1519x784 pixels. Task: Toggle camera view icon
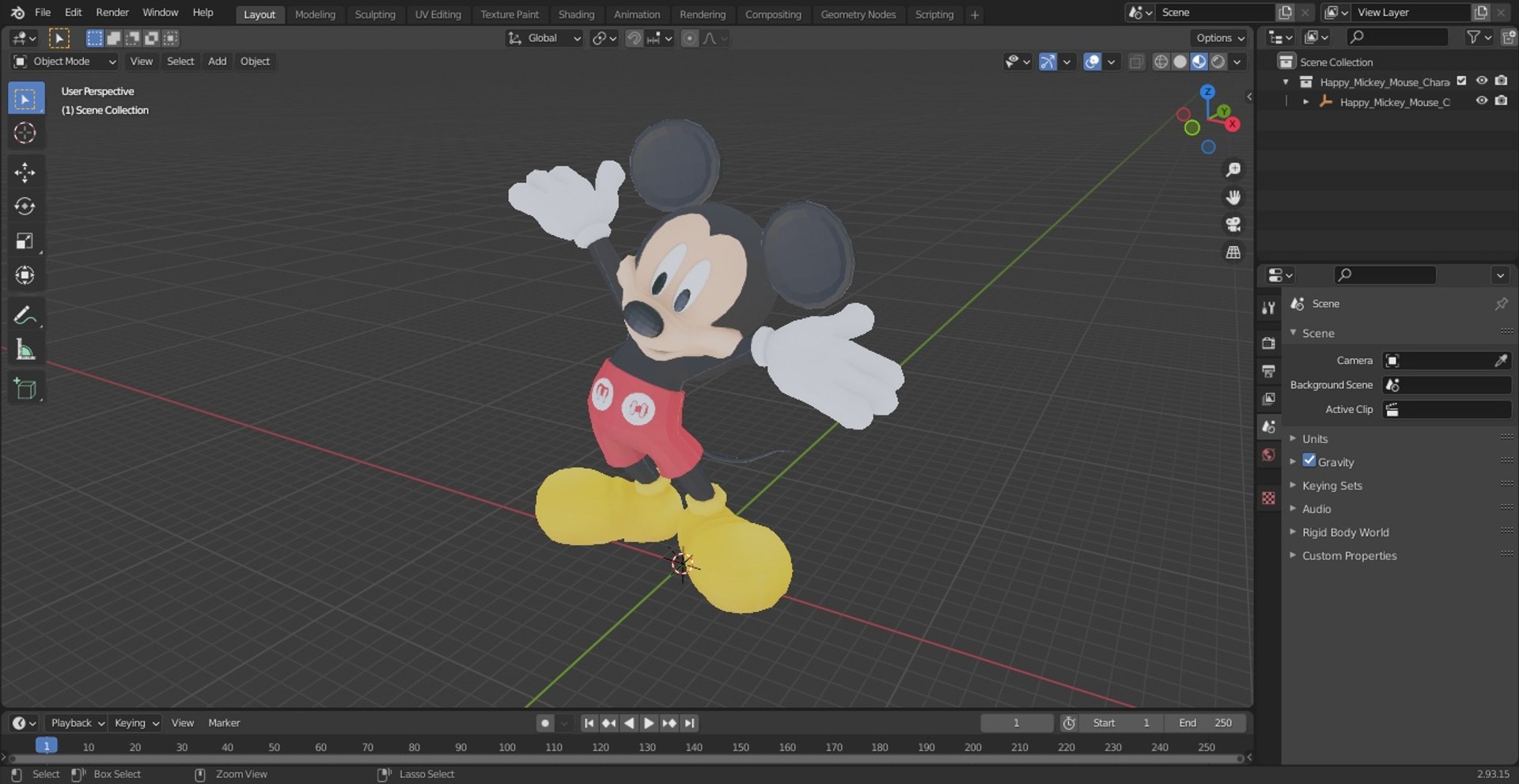(1233, 225)
